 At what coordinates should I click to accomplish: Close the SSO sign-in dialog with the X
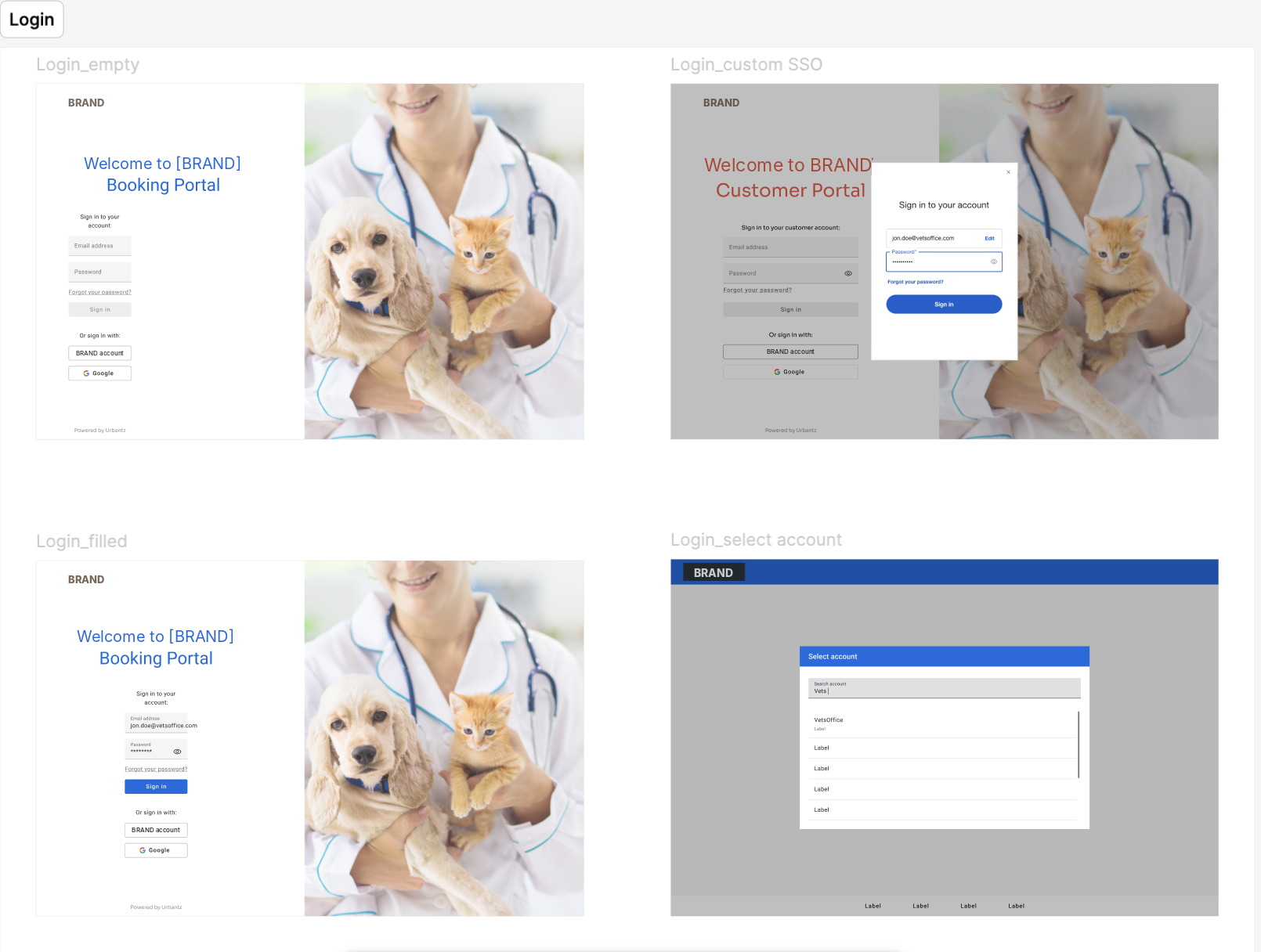point(1008,172)
